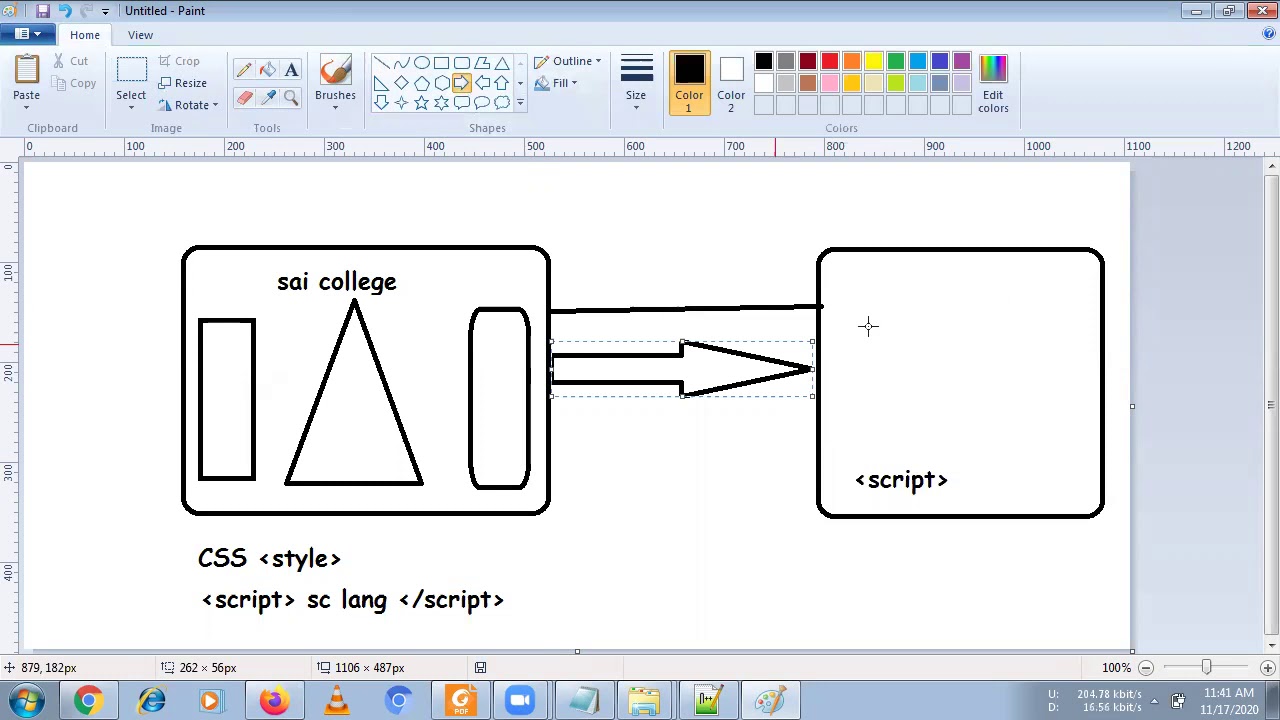Open VLC media player from taskbar

tap(335, 700)
